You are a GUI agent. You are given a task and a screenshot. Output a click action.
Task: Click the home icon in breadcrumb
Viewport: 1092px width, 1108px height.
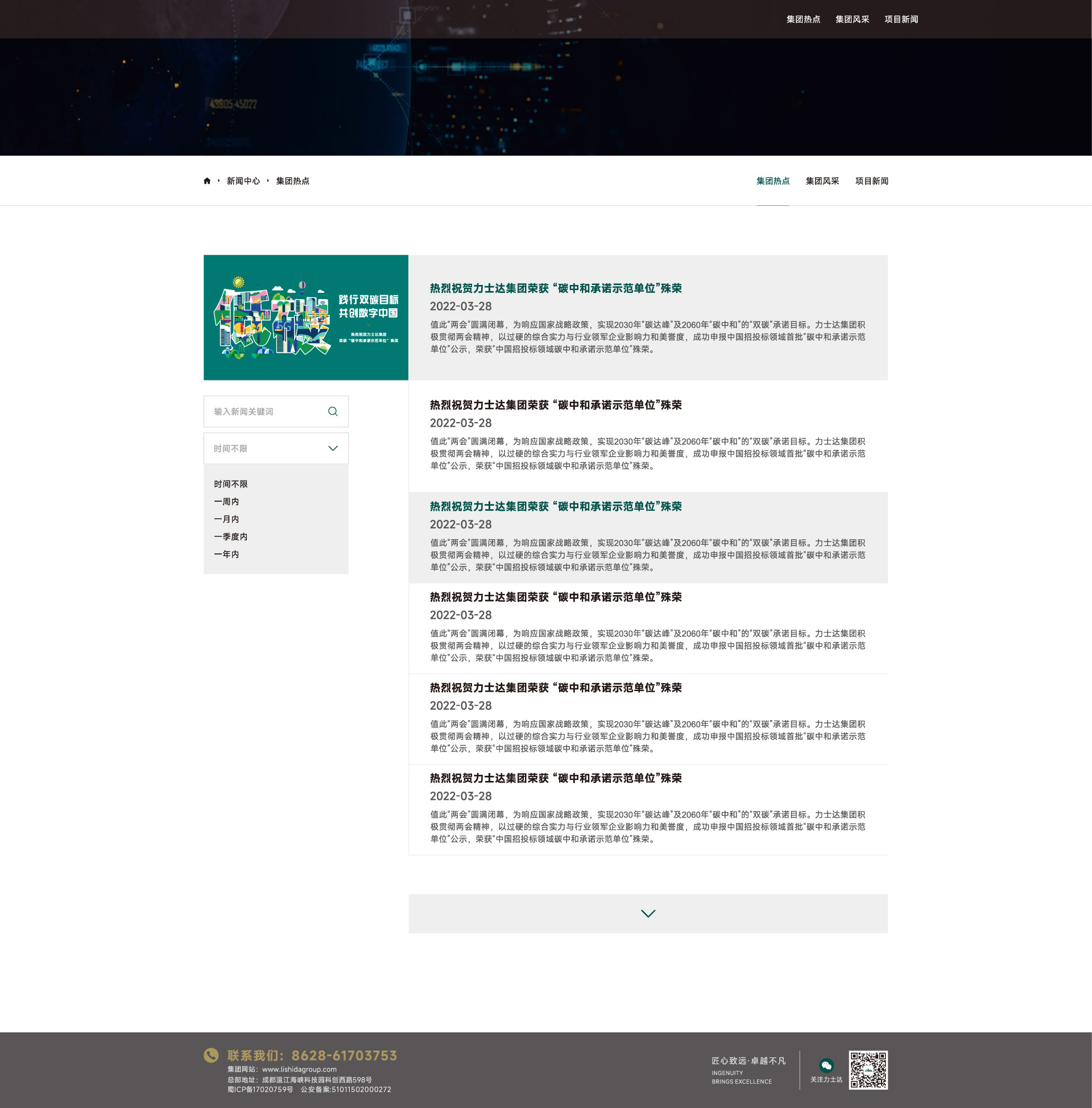(x=207, y=181)
